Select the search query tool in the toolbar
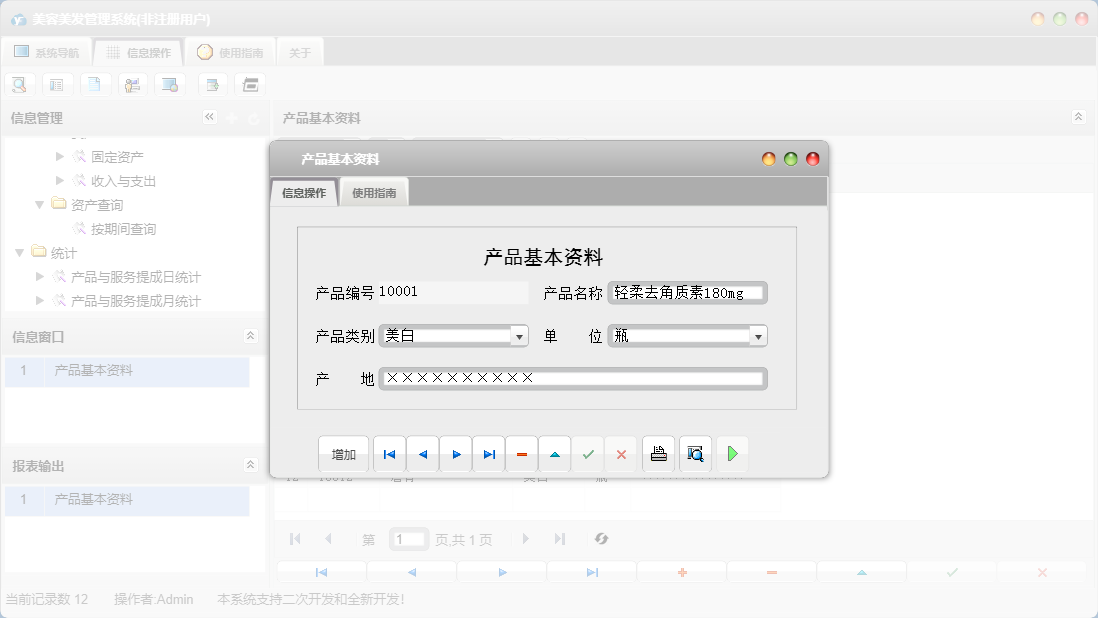Image resolution: width=1098 pixels, height=618 pixels. coord(19,84)
